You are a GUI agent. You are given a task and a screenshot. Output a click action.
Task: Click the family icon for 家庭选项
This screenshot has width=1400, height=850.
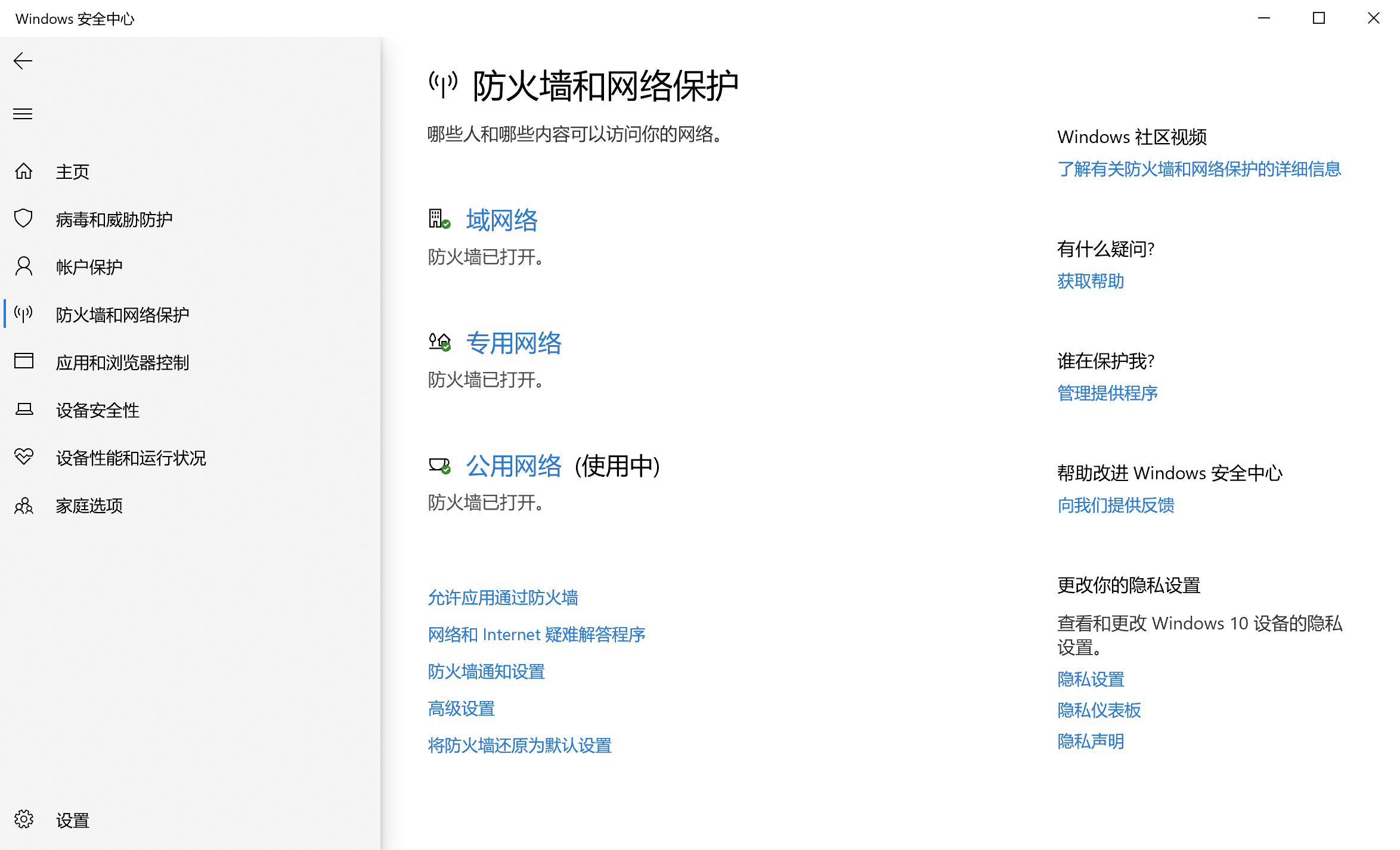[x=24, y=505]
